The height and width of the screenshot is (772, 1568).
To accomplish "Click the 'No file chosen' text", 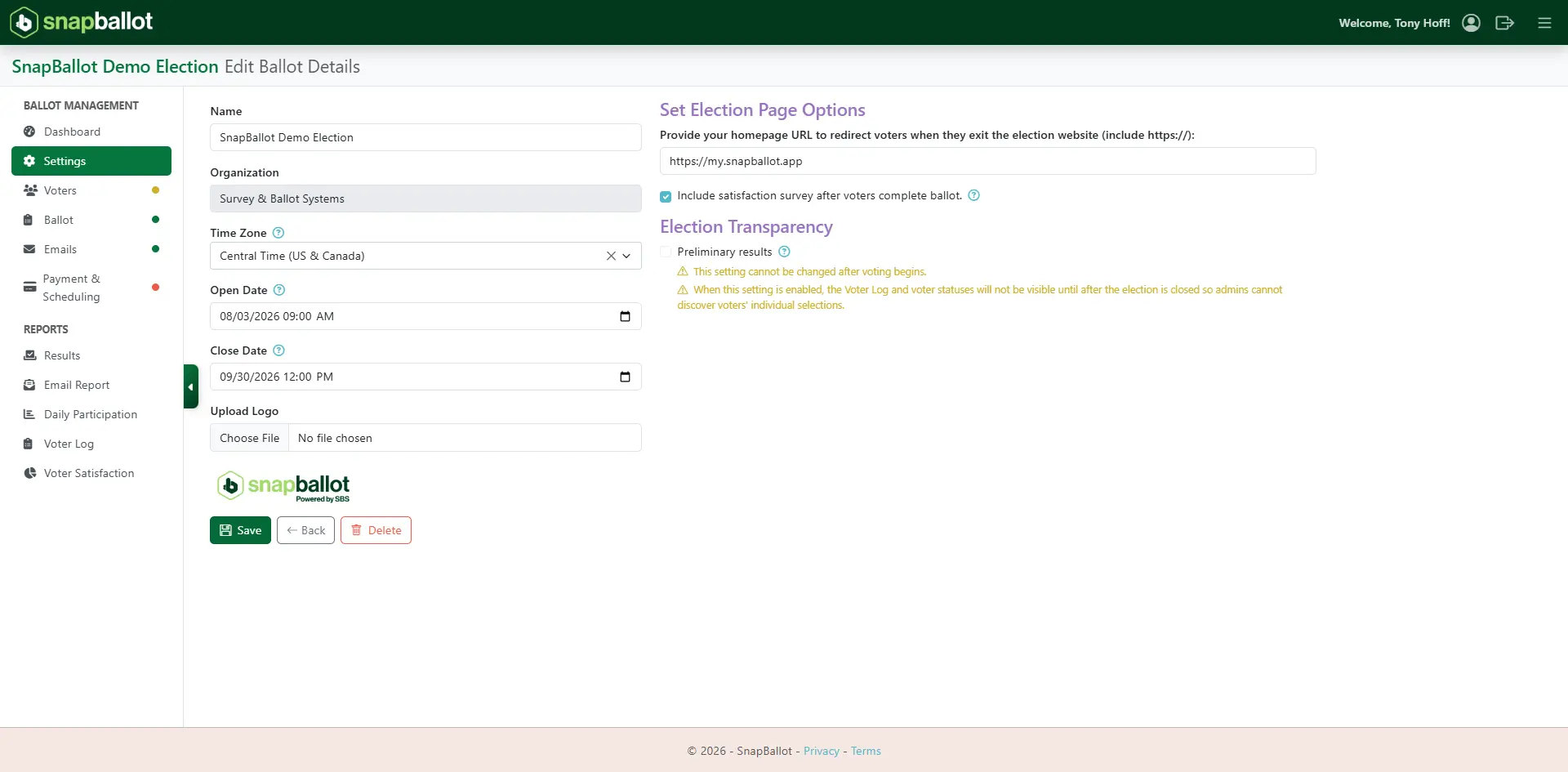I will 335,438.
